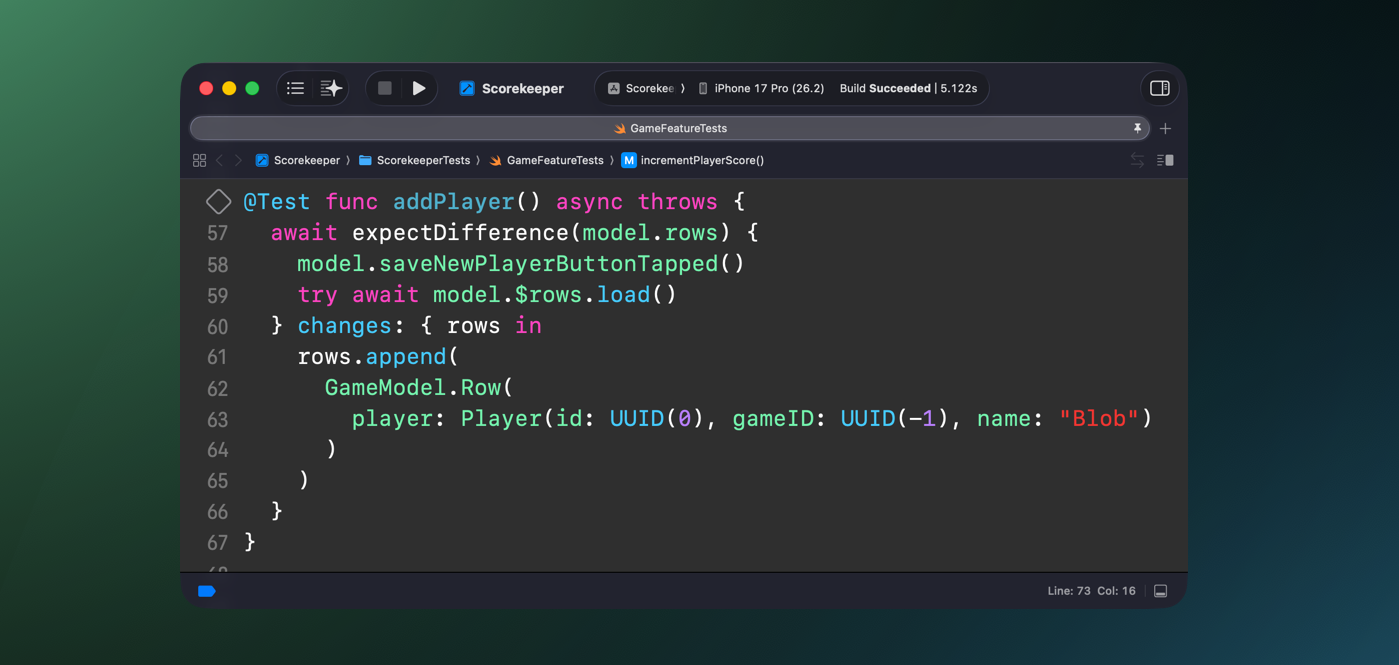Click the pin icon on the tab
The image size is (1399, 665).
coord(1137,128)
